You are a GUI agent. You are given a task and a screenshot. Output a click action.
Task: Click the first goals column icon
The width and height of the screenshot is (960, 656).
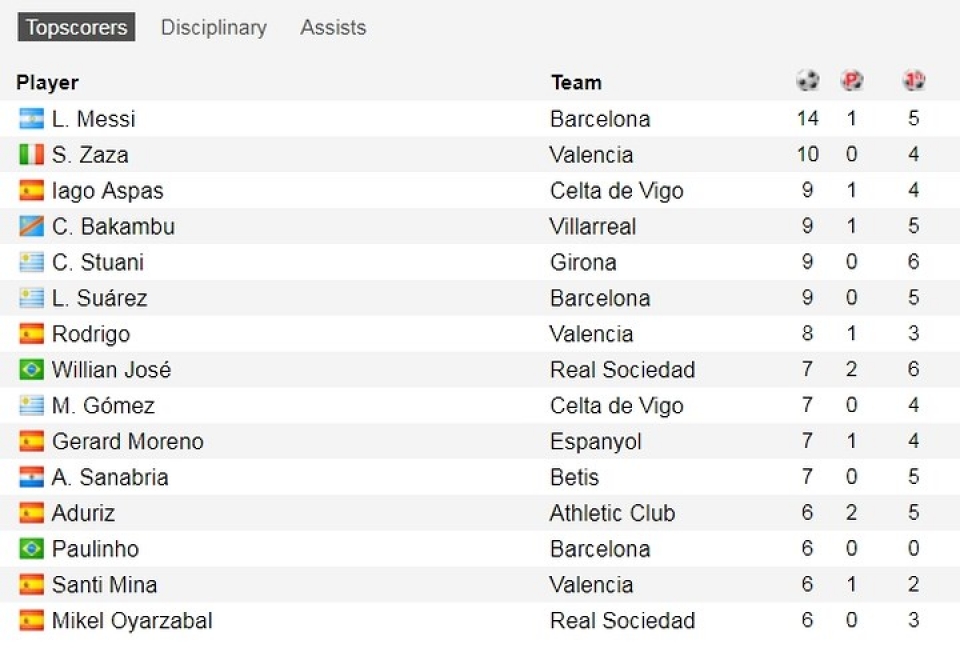(x=913, y=81)
